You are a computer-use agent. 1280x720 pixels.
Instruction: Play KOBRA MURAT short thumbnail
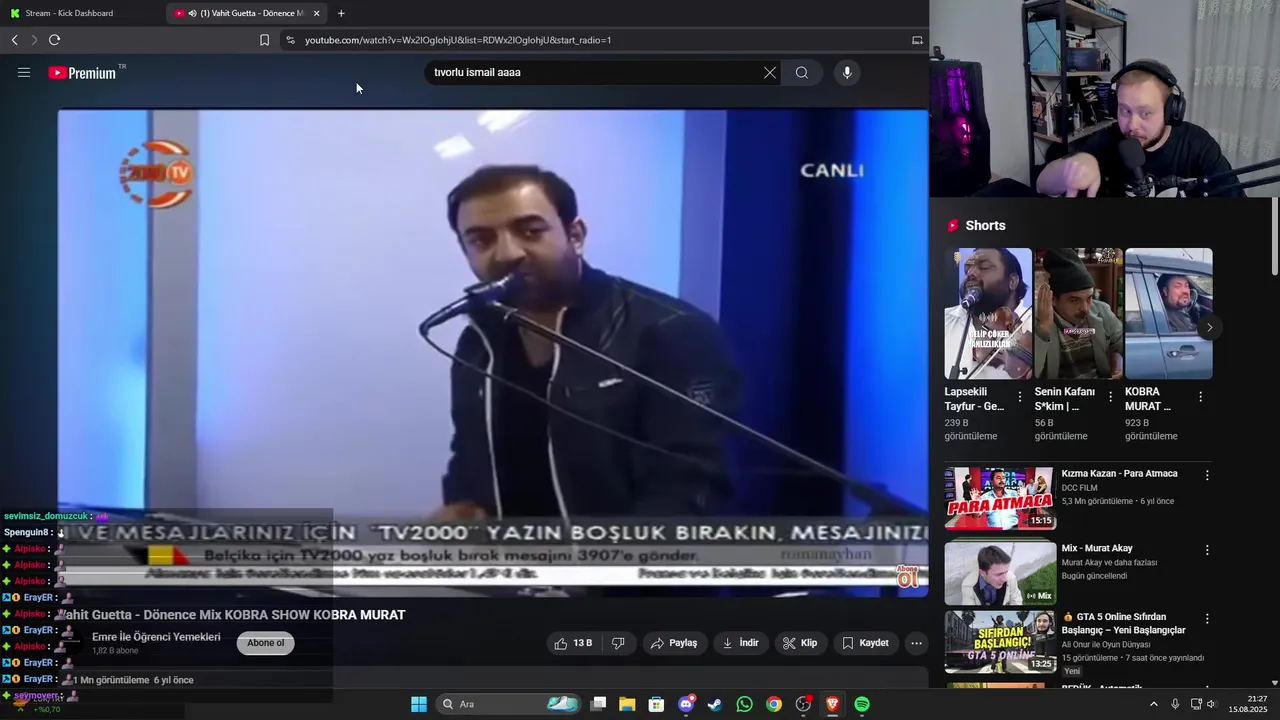[1168, 314]
